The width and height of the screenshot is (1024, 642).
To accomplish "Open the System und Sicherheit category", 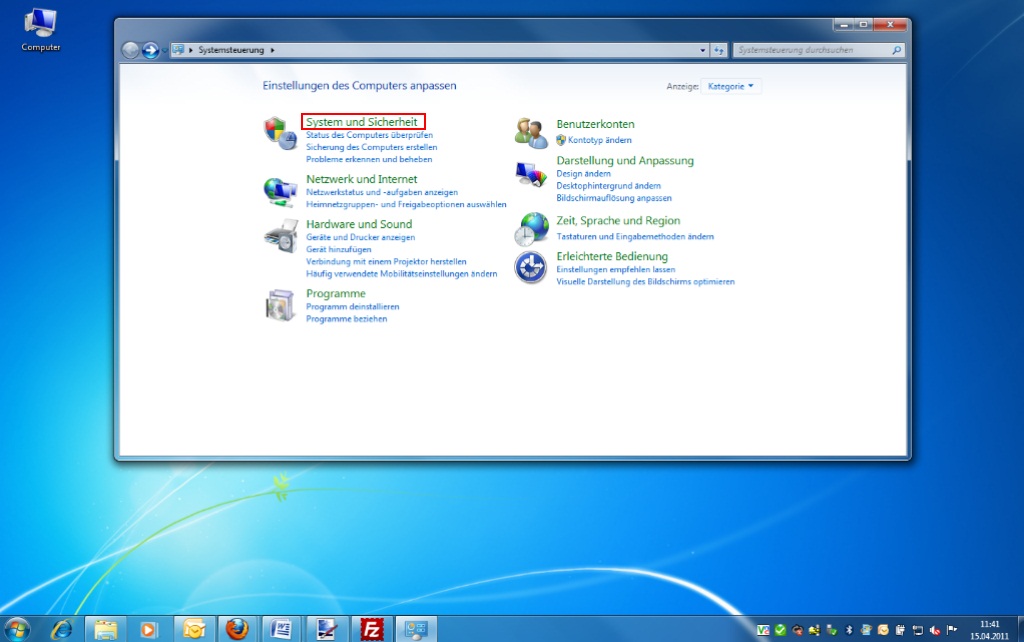I will point(361,122).
